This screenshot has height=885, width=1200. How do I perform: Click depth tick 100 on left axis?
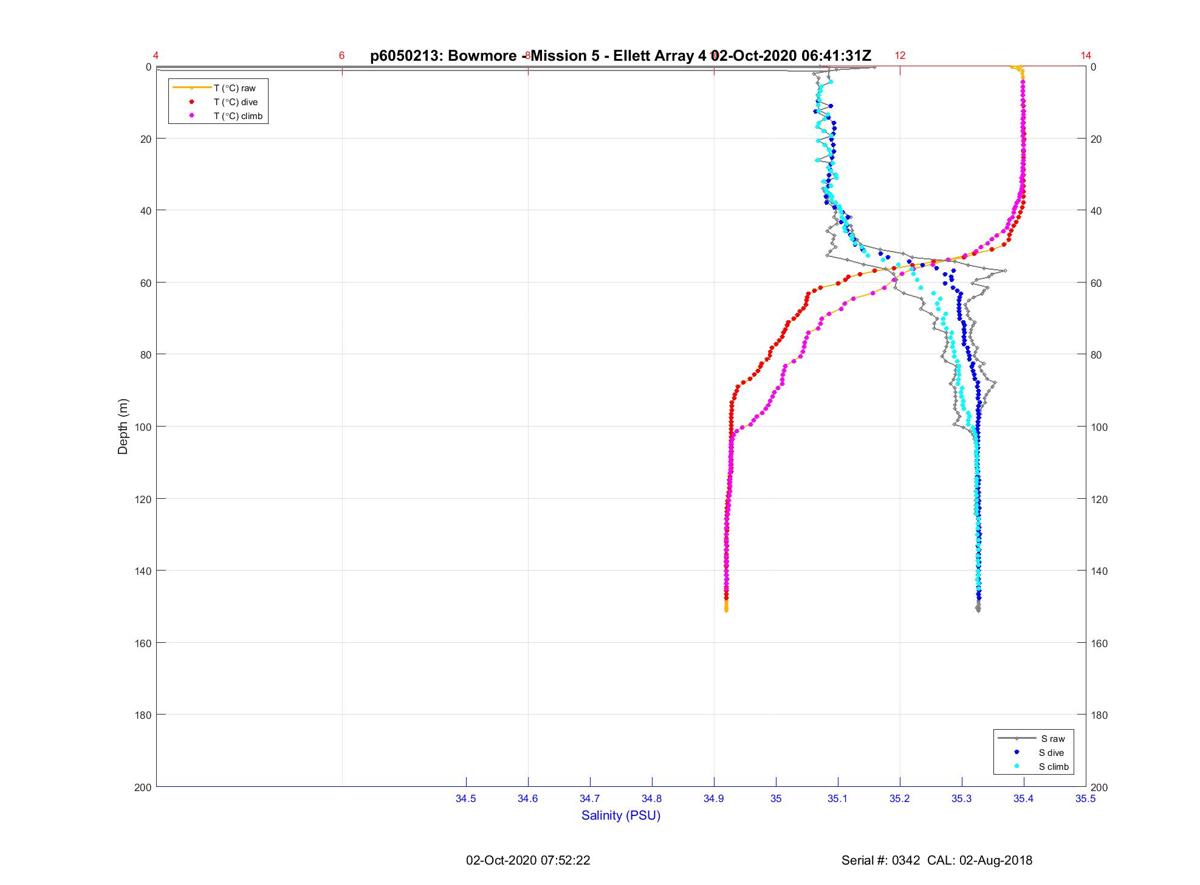[142, 427]
